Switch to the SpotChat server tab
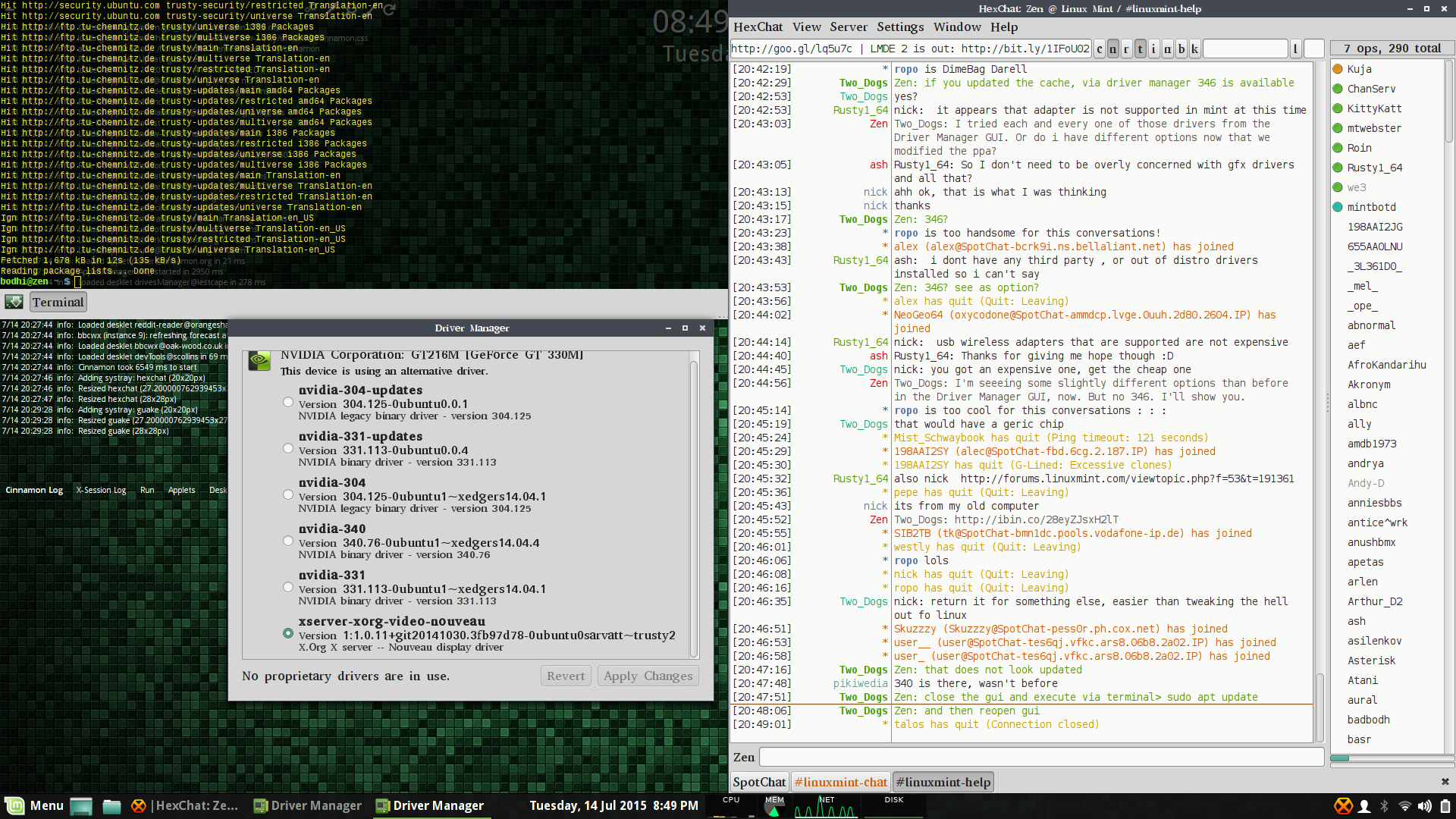This screenshot has height=819, width=1456. coord(759,782)
